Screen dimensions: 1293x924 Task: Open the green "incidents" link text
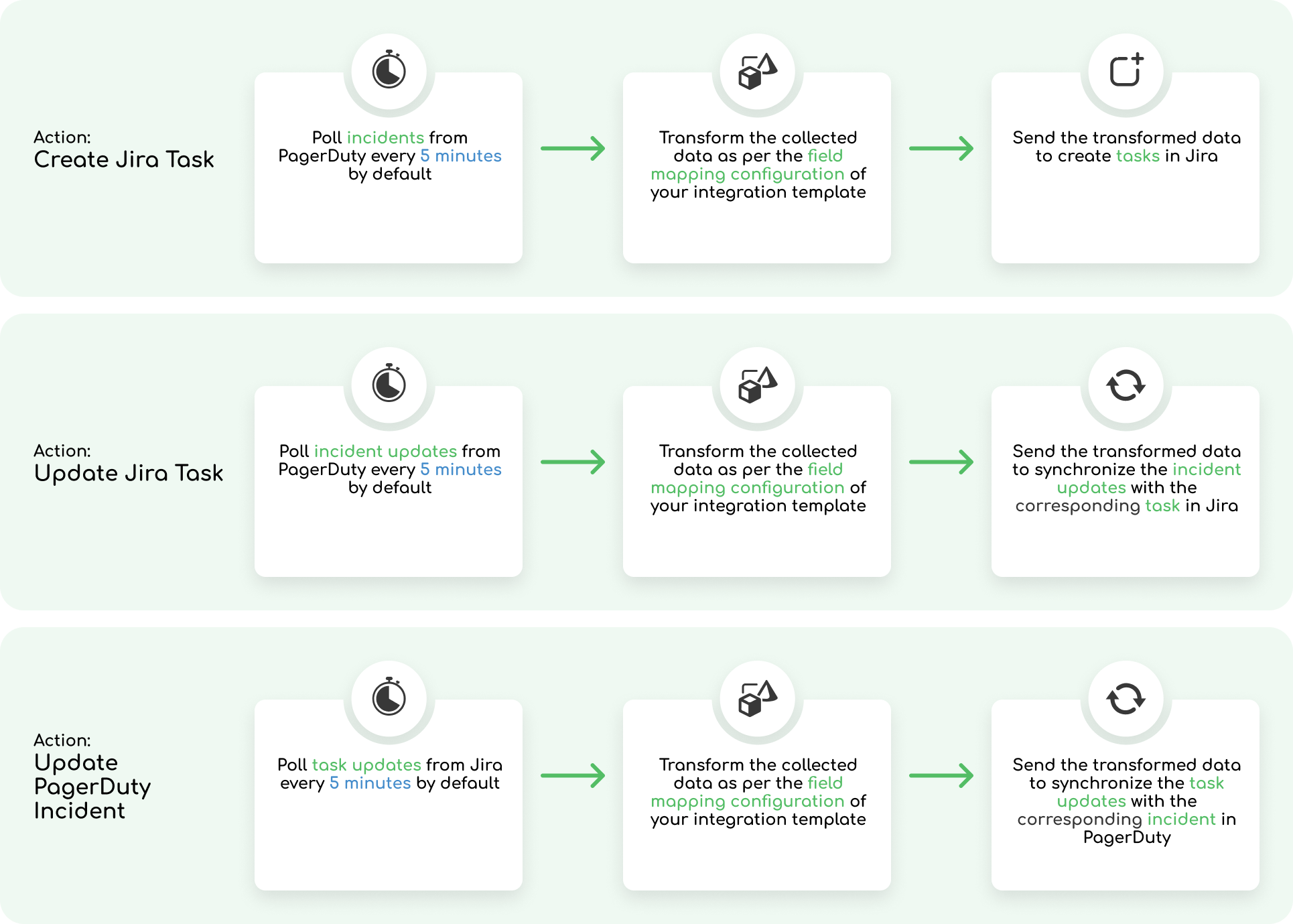(385, 137)
